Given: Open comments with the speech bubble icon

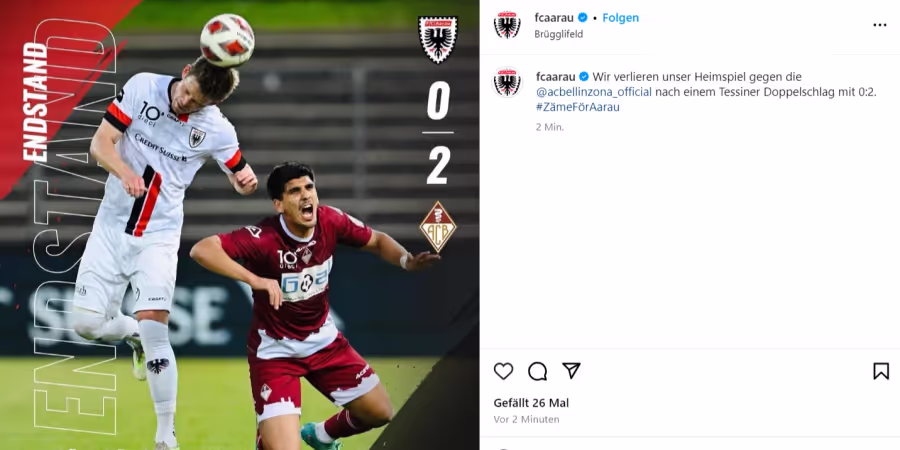Looking at the screenshot, I should point(537,371).
